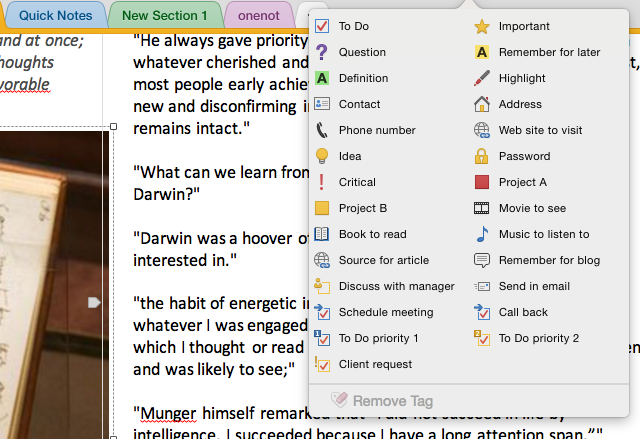640x439 pixels.
Task: Choose the Idea lightbulb tag icon
Action: point(322,156)
